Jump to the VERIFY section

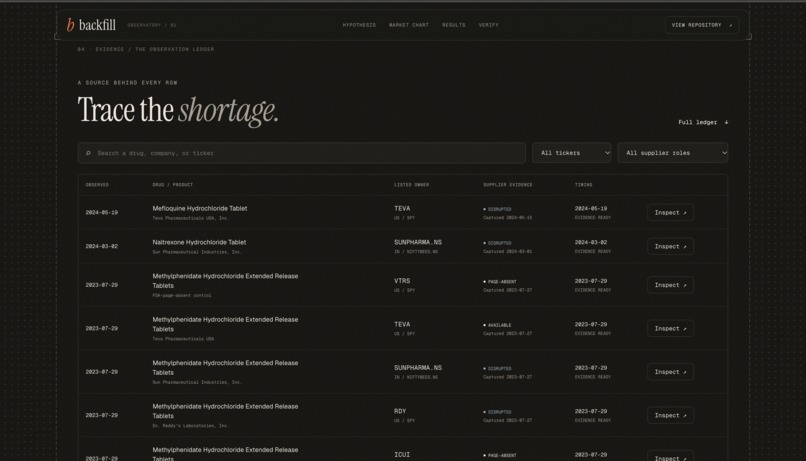(488, 25)
